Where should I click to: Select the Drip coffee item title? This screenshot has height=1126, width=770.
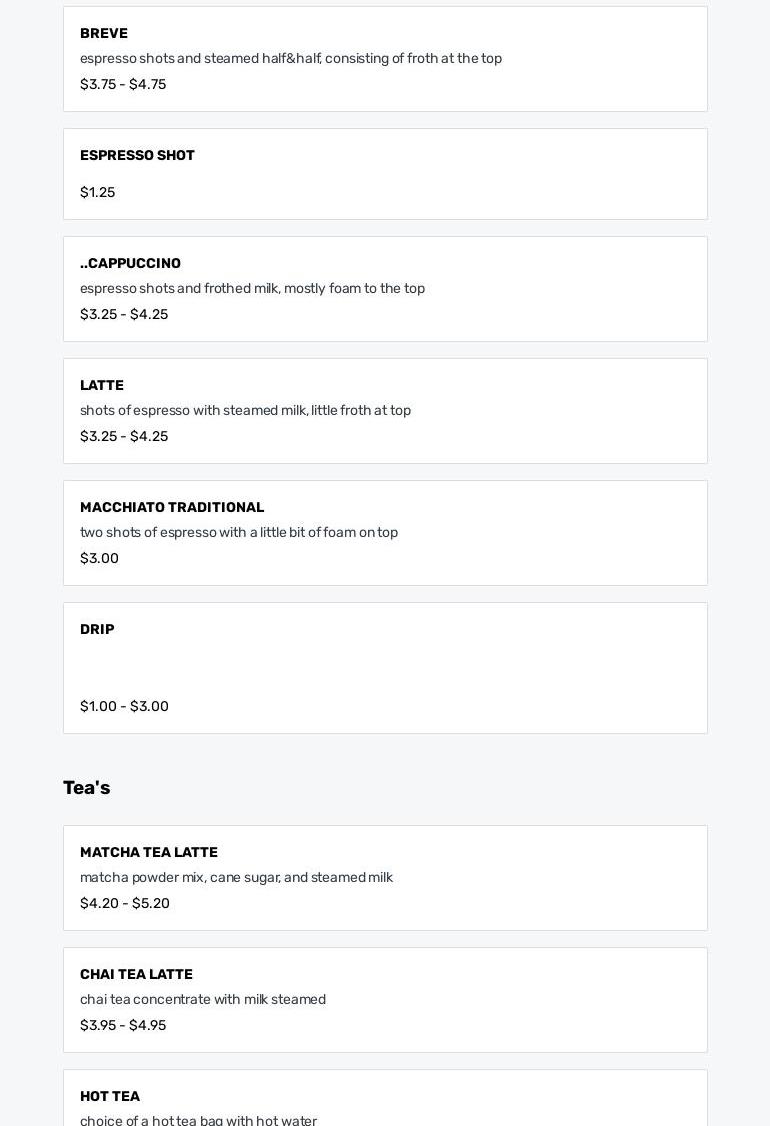[97, 629]
